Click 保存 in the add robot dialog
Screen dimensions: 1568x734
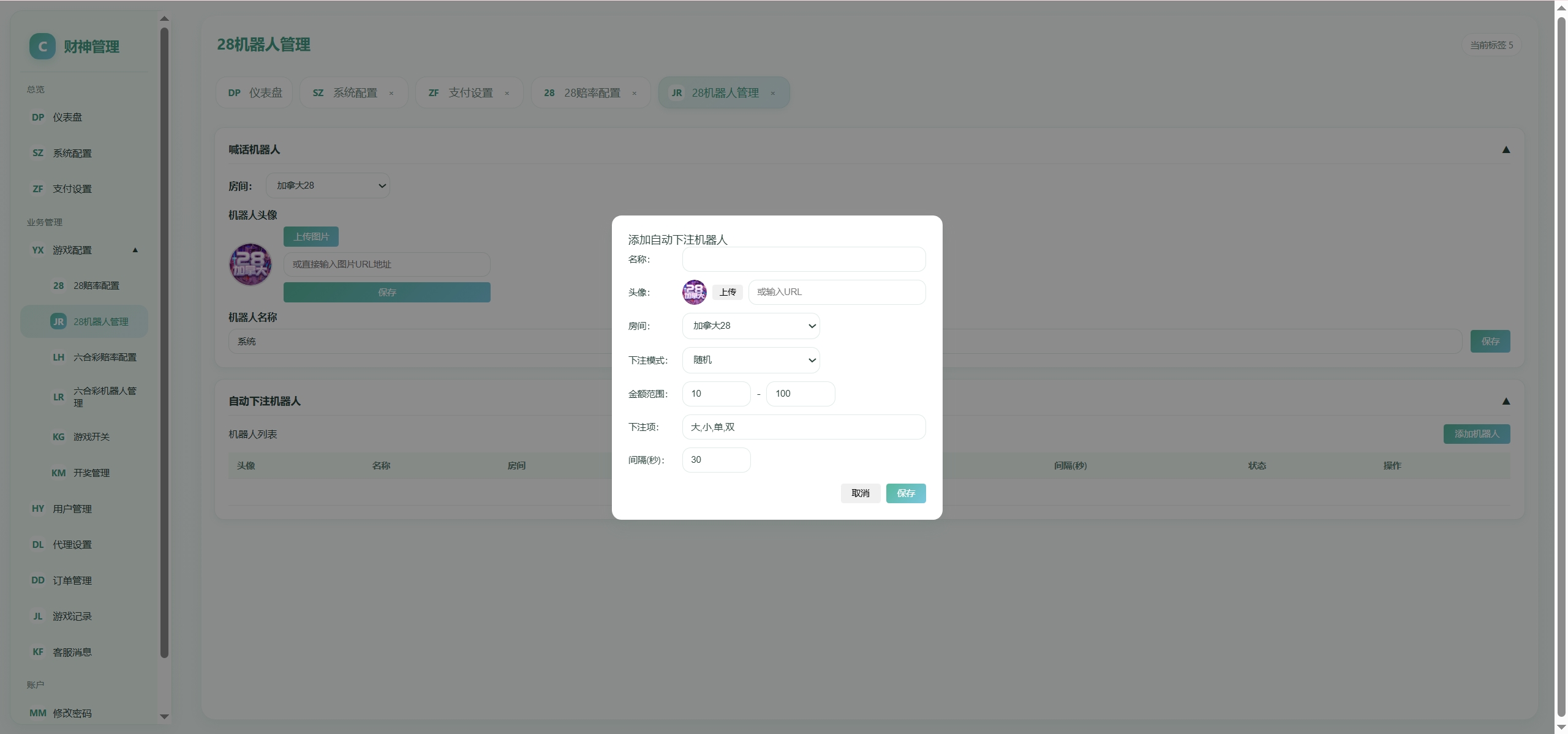[x=906, y=493]
